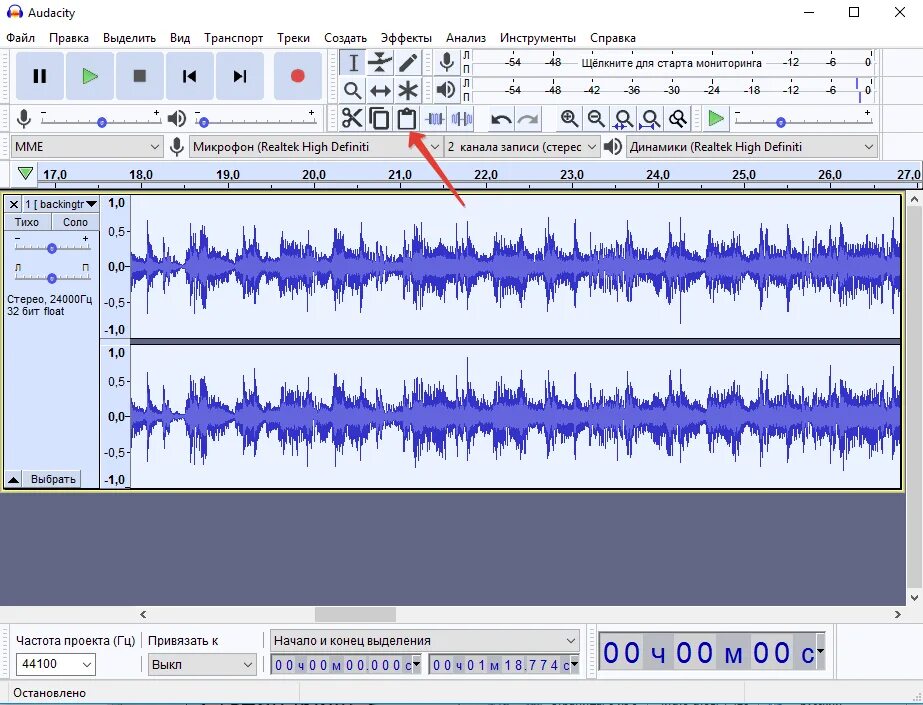Select the Selection (I-beam) tool
The width and height of the screenshot is (923, 705).
coord(353,62)
